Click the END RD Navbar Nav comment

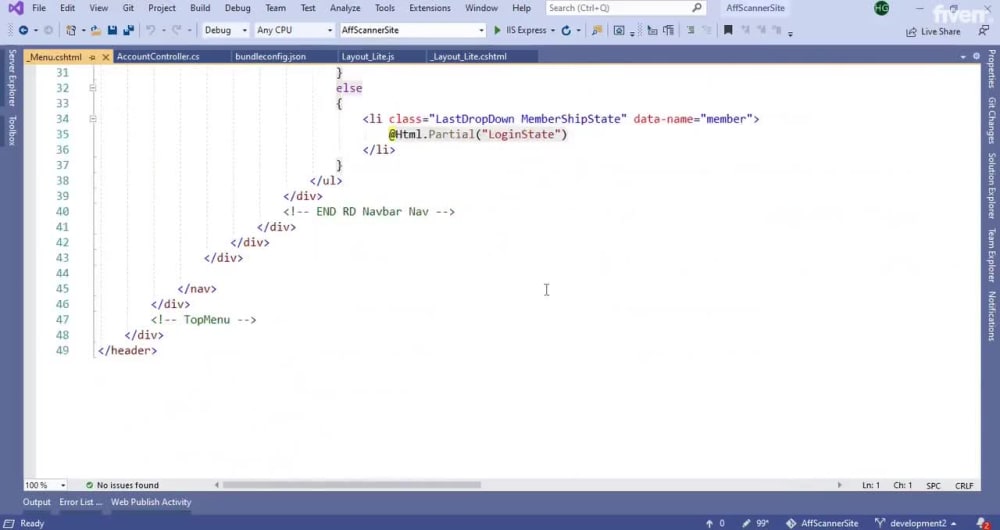pos(369,212)
